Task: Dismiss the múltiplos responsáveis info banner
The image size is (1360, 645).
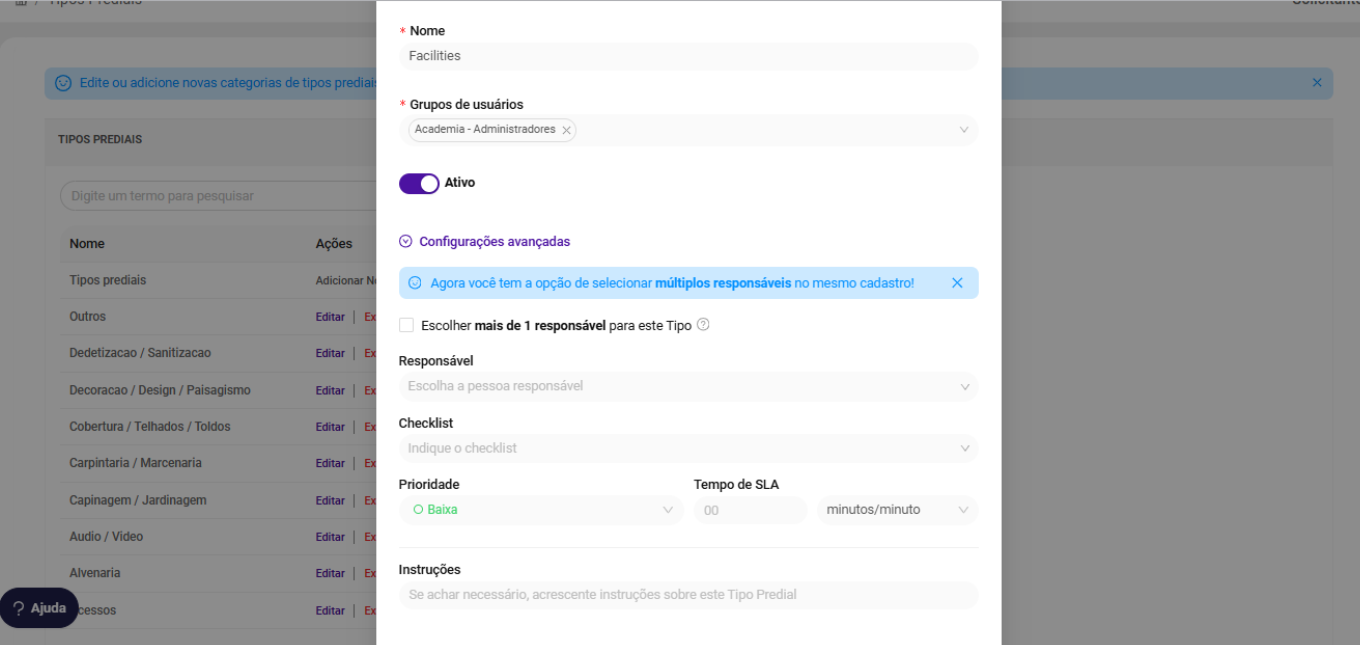Action: tap(957, 283)
